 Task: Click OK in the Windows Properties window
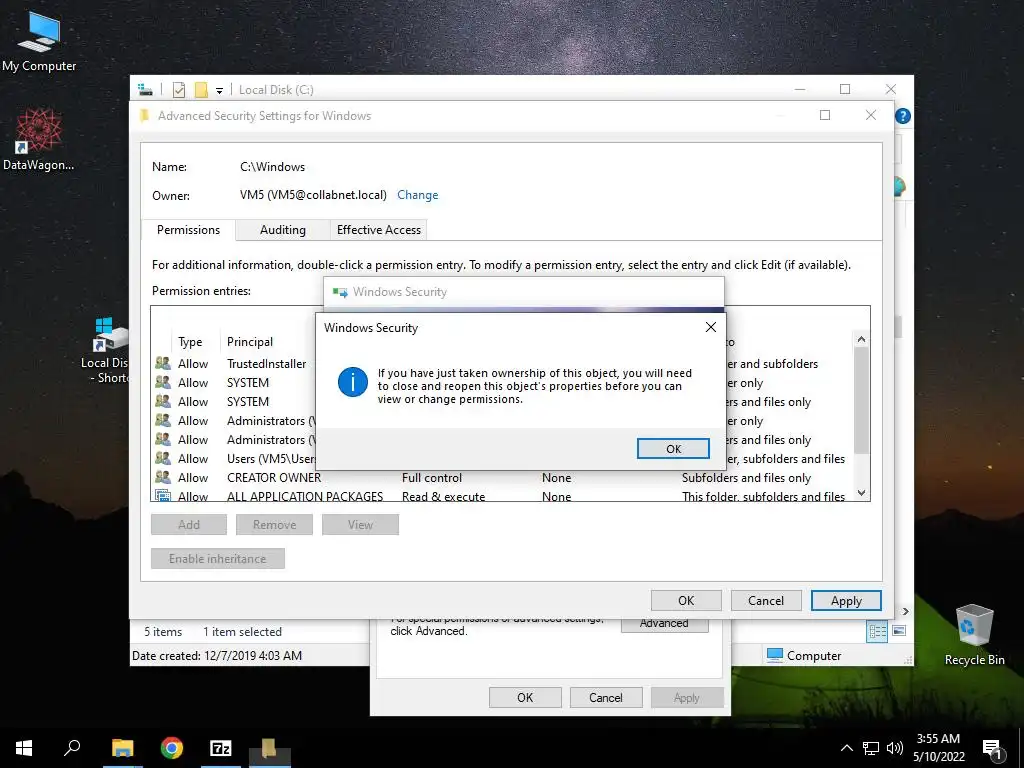click(x=525, y=697)
